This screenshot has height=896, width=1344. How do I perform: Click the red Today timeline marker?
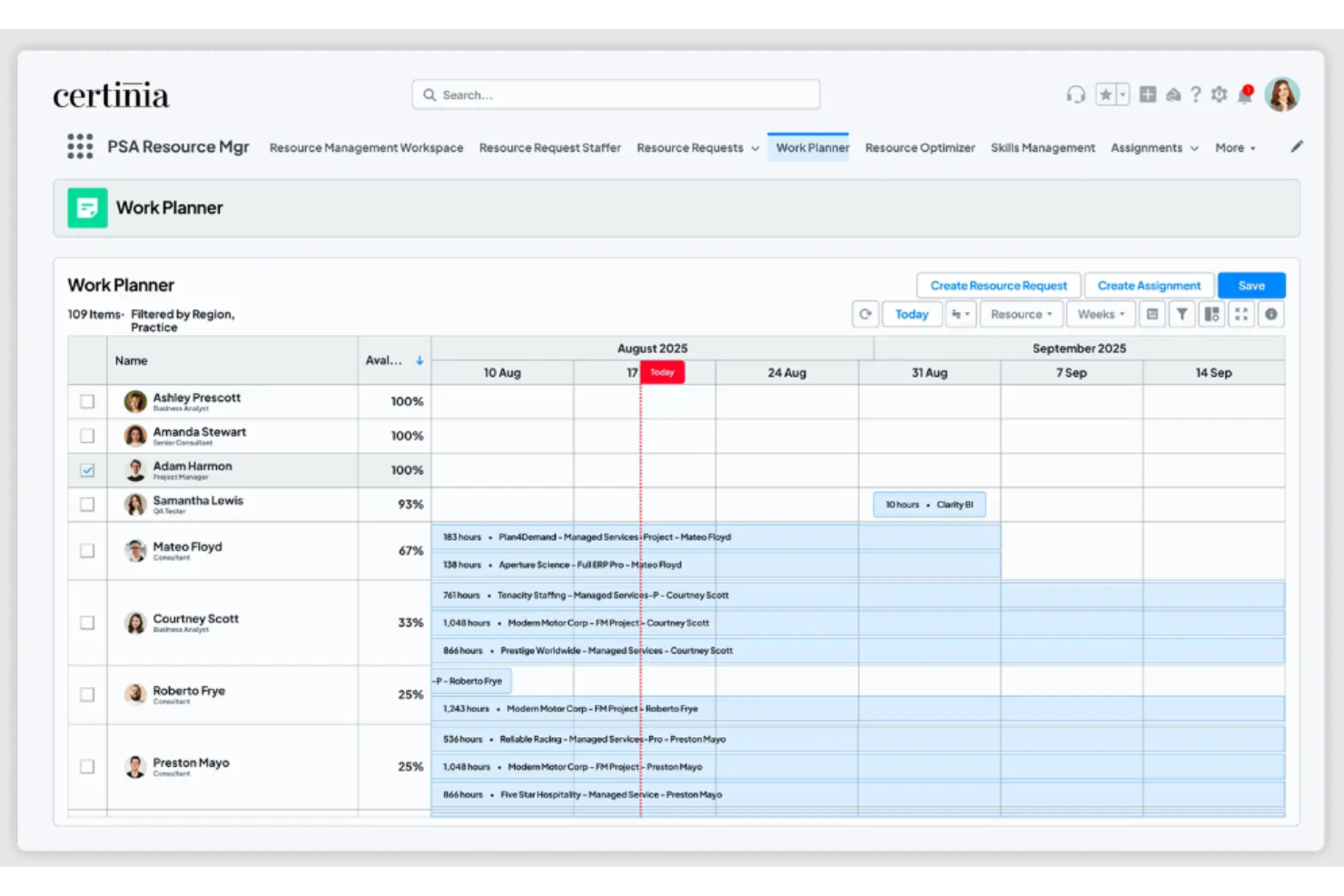tap(662, 372)
